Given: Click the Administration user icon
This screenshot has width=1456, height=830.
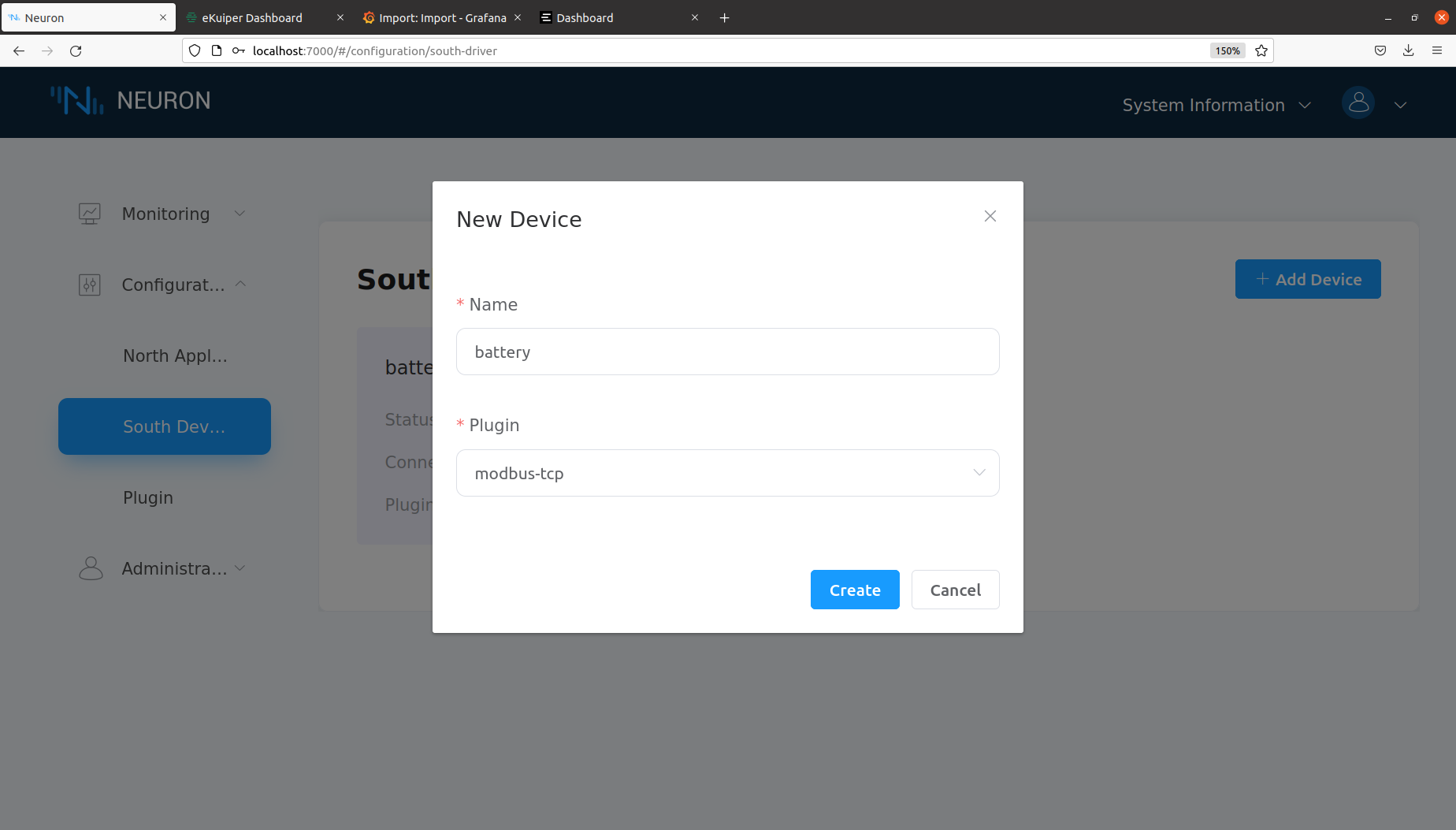Looking at the screenshot, I should pyautogui.click(x=91, y=568).
